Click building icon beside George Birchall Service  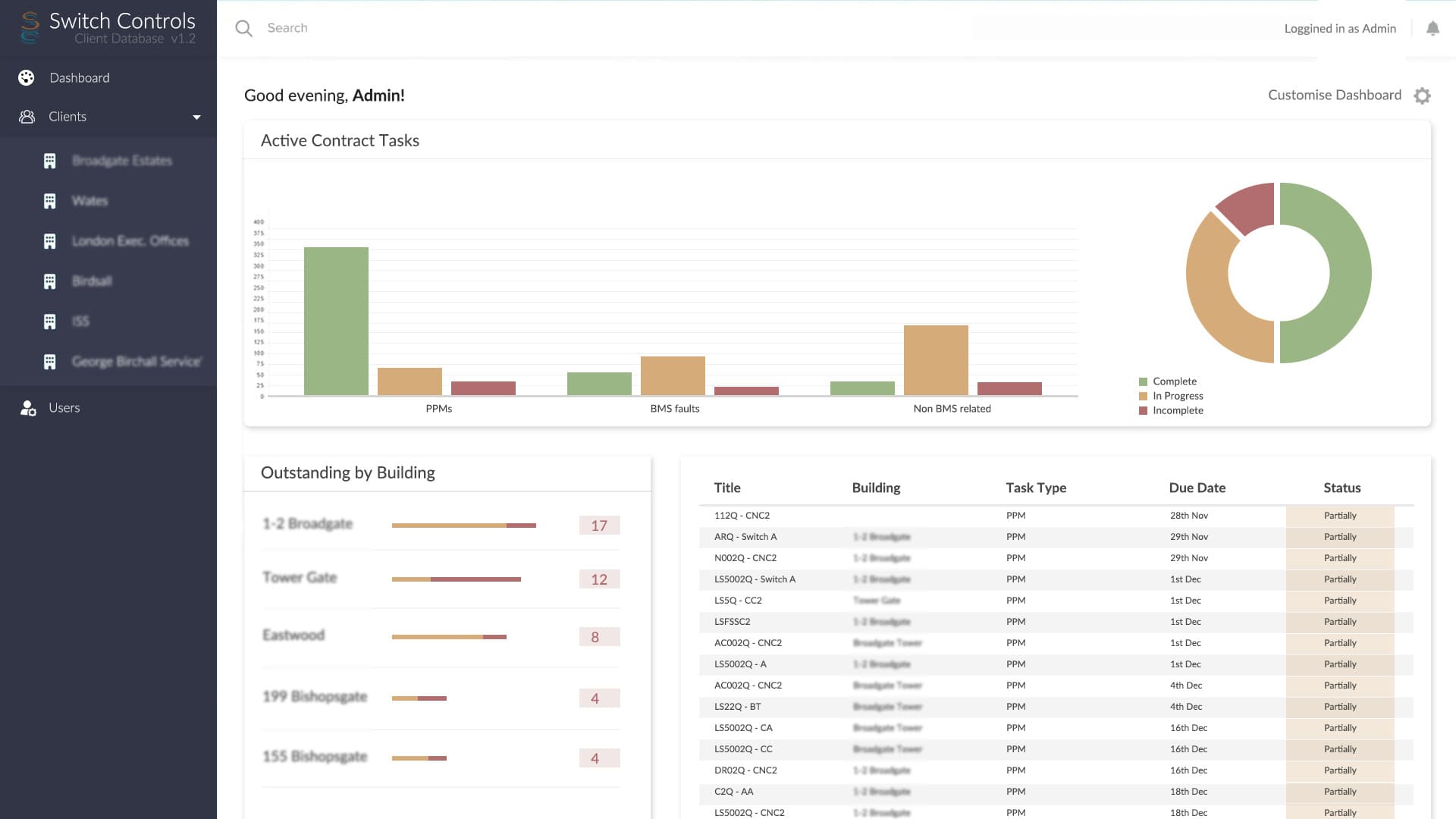click(50, 362)
